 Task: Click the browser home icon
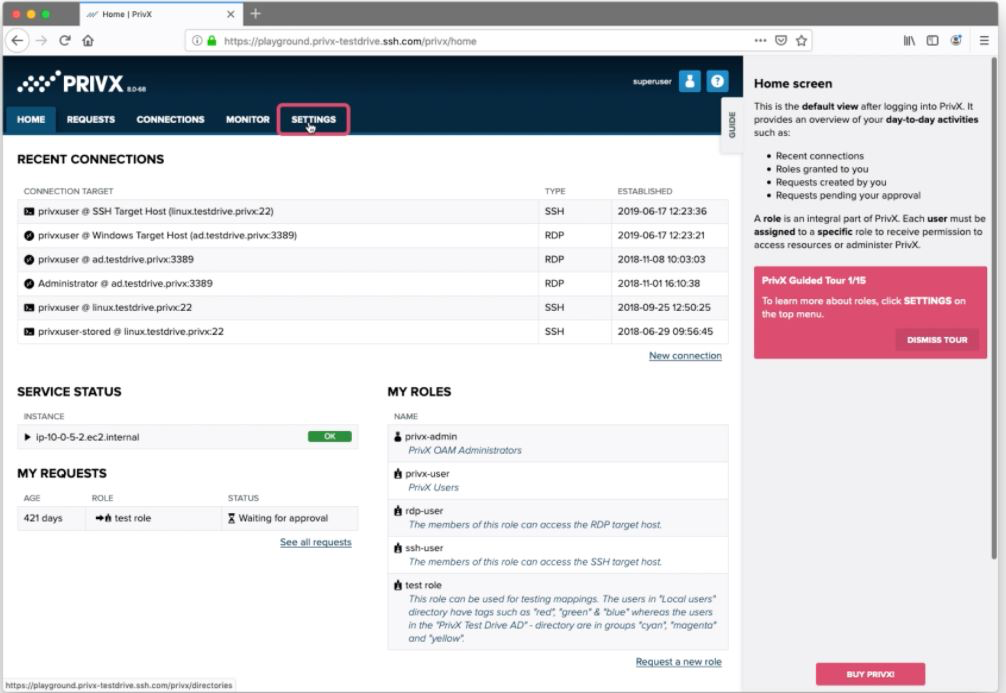(88, 40)
